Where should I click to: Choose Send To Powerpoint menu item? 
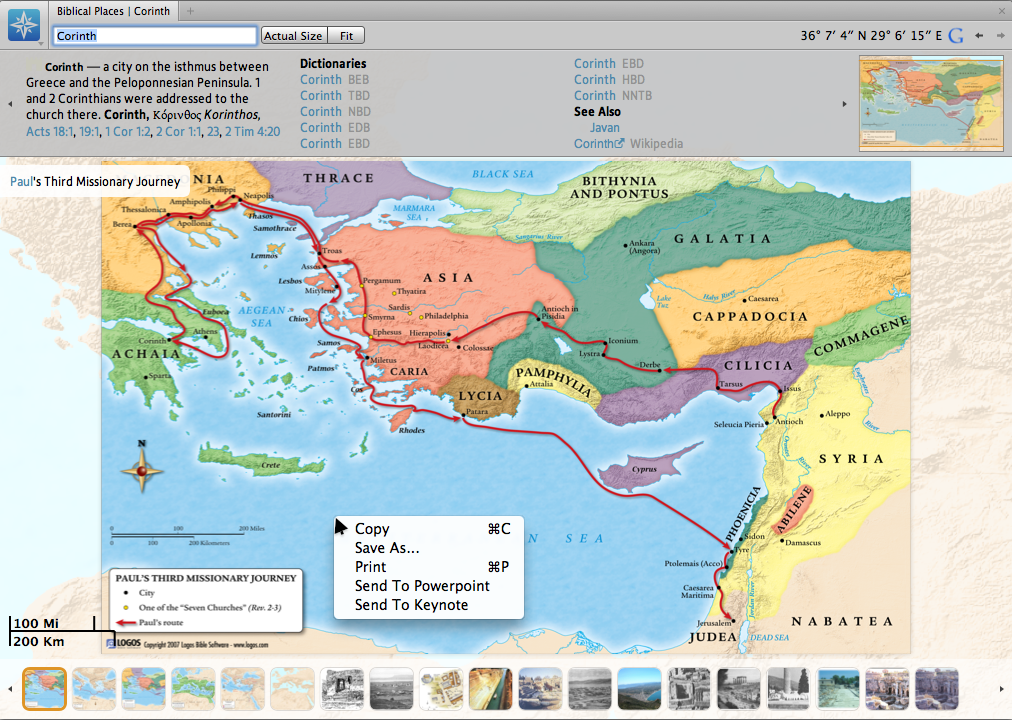429,586
